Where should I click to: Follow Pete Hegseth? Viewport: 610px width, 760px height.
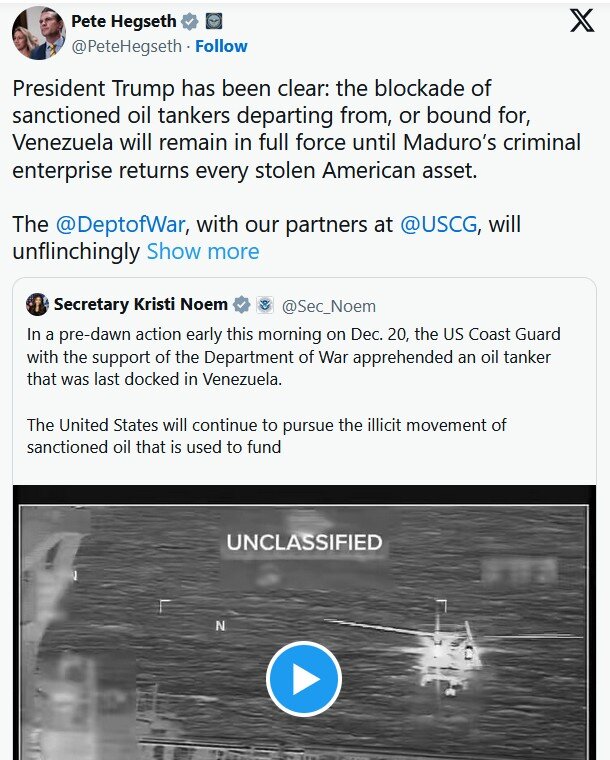point(221,46)
